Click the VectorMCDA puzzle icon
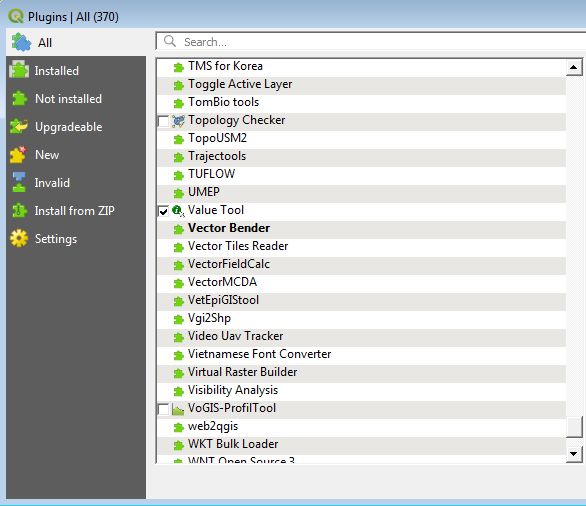Viewport: 586px width, 506px height. coord(179,283)
